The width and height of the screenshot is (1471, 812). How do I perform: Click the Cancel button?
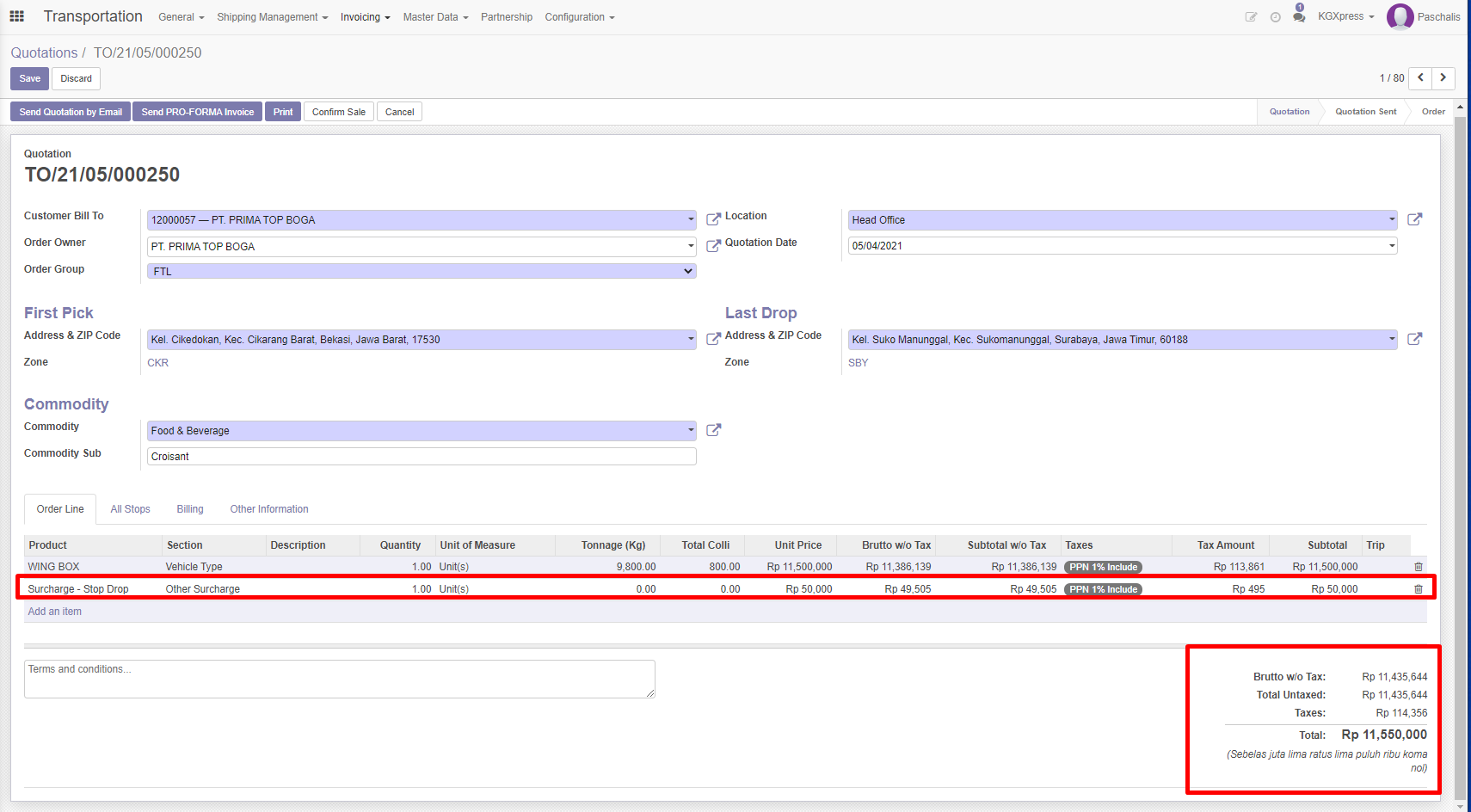coord(399,112)
